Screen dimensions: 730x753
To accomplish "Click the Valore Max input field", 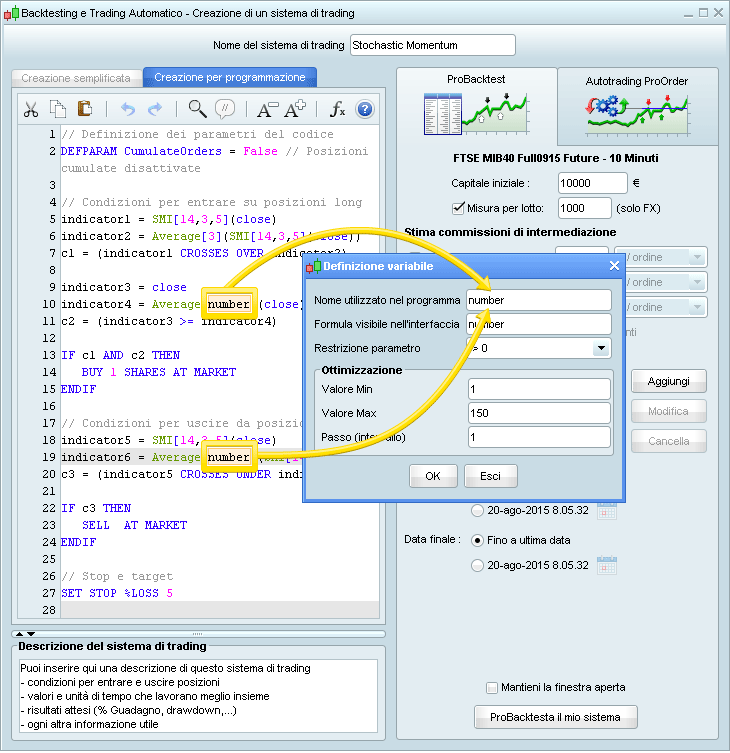I will point(538,413).
